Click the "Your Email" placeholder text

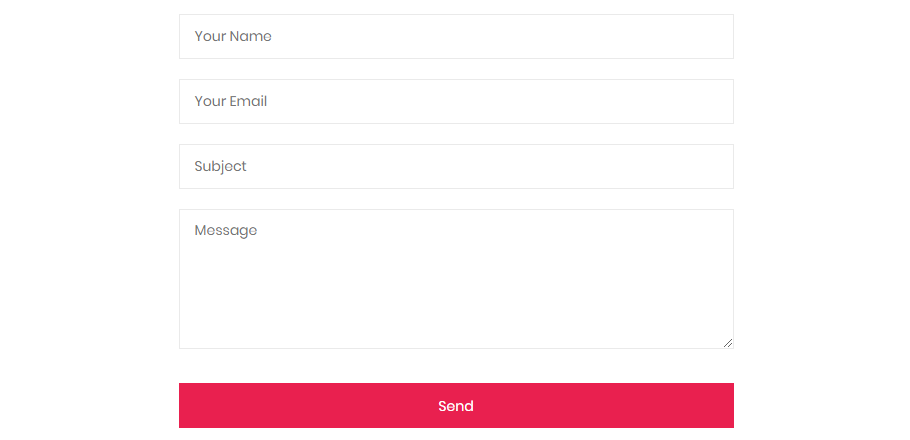pos(231,101)
